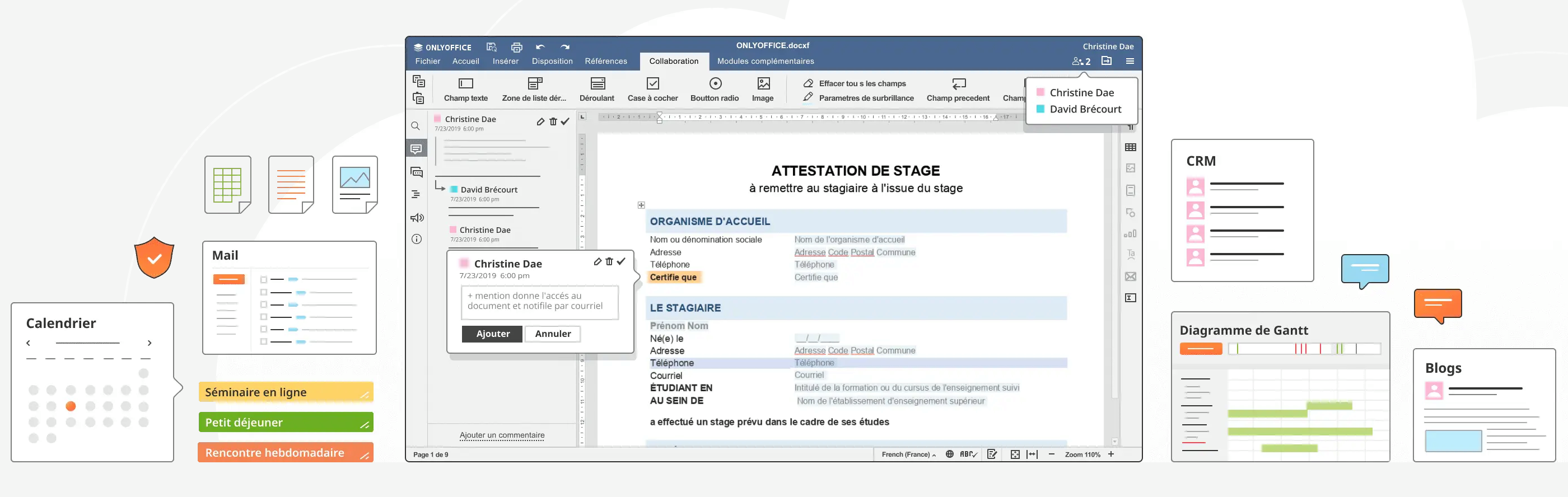Switch to the Références tab

coord(606,62)
